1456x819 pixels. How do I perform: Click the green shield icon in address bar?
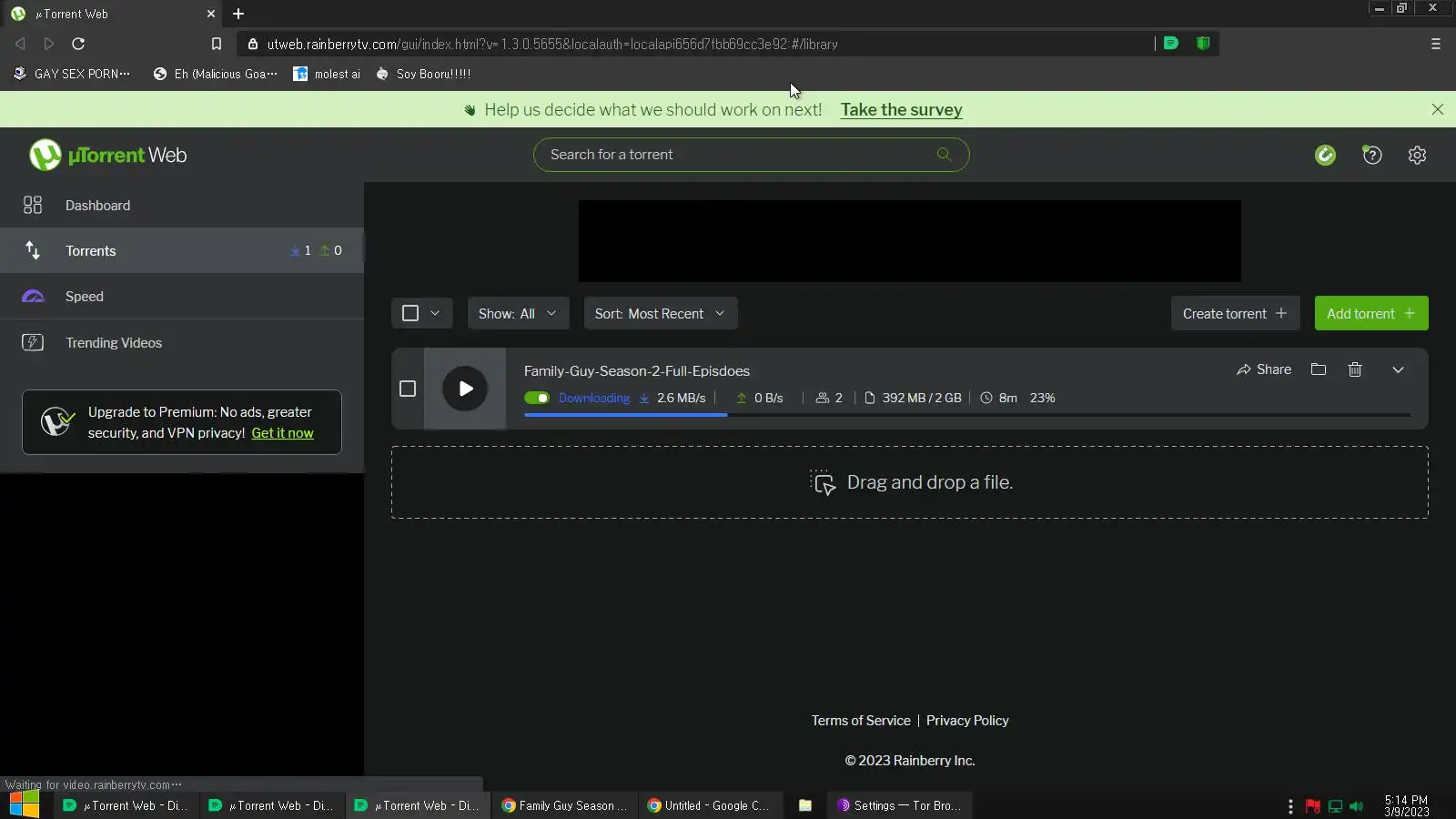(x=1203, y=43)
